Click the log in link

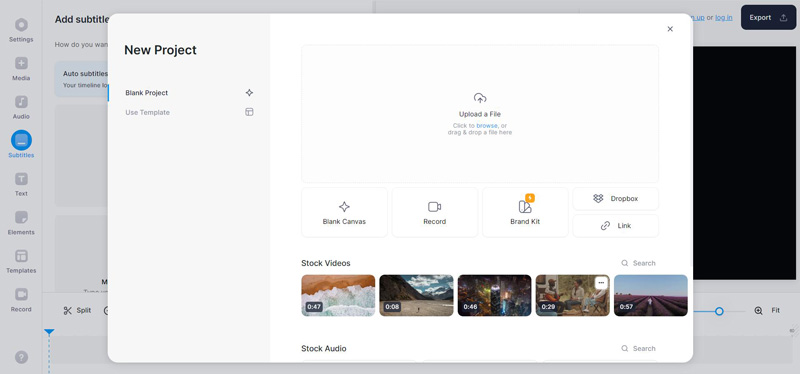click(x=723, y=17)
